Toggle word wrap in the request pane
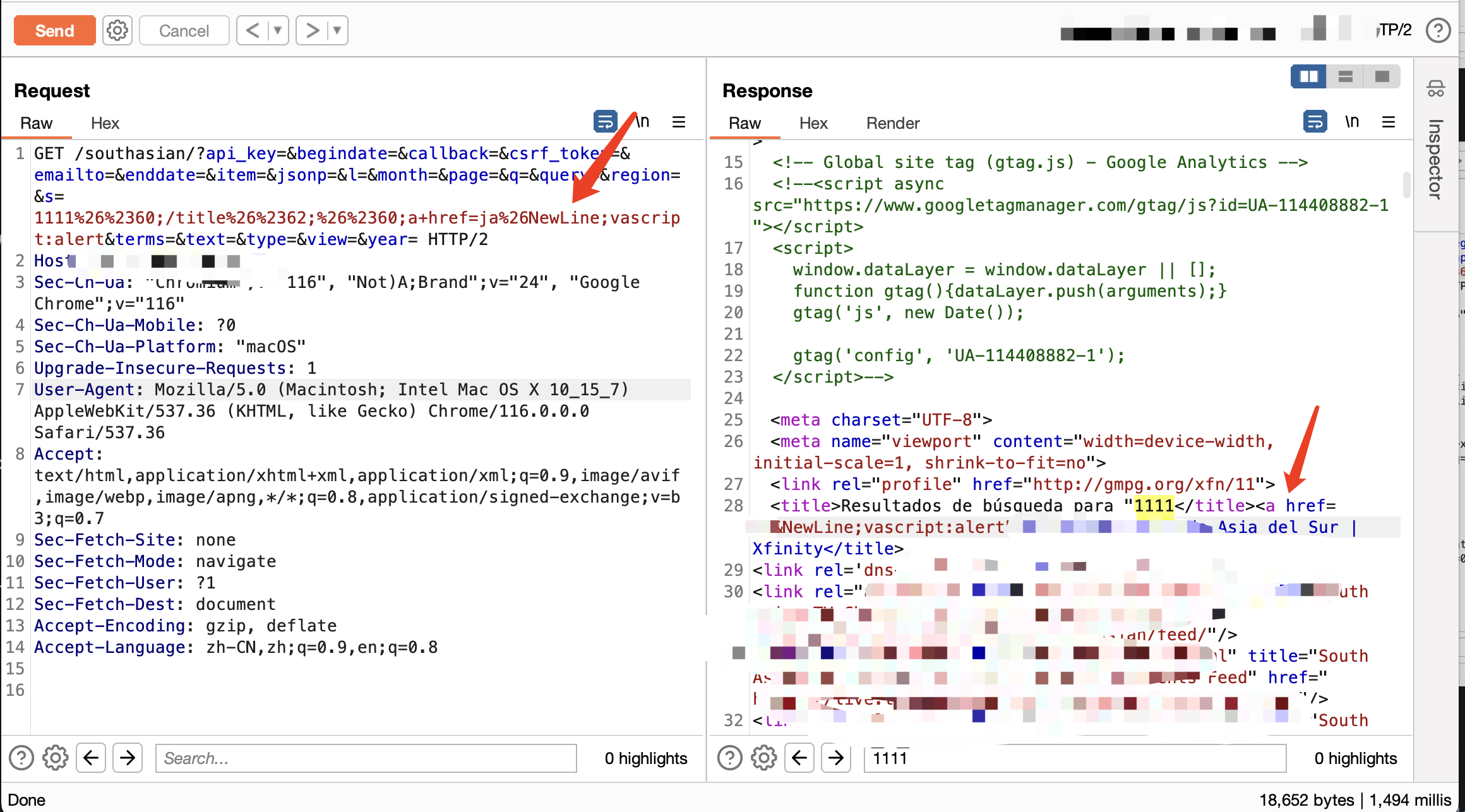The image size is (1465, 812). click(x=605, y=121)
